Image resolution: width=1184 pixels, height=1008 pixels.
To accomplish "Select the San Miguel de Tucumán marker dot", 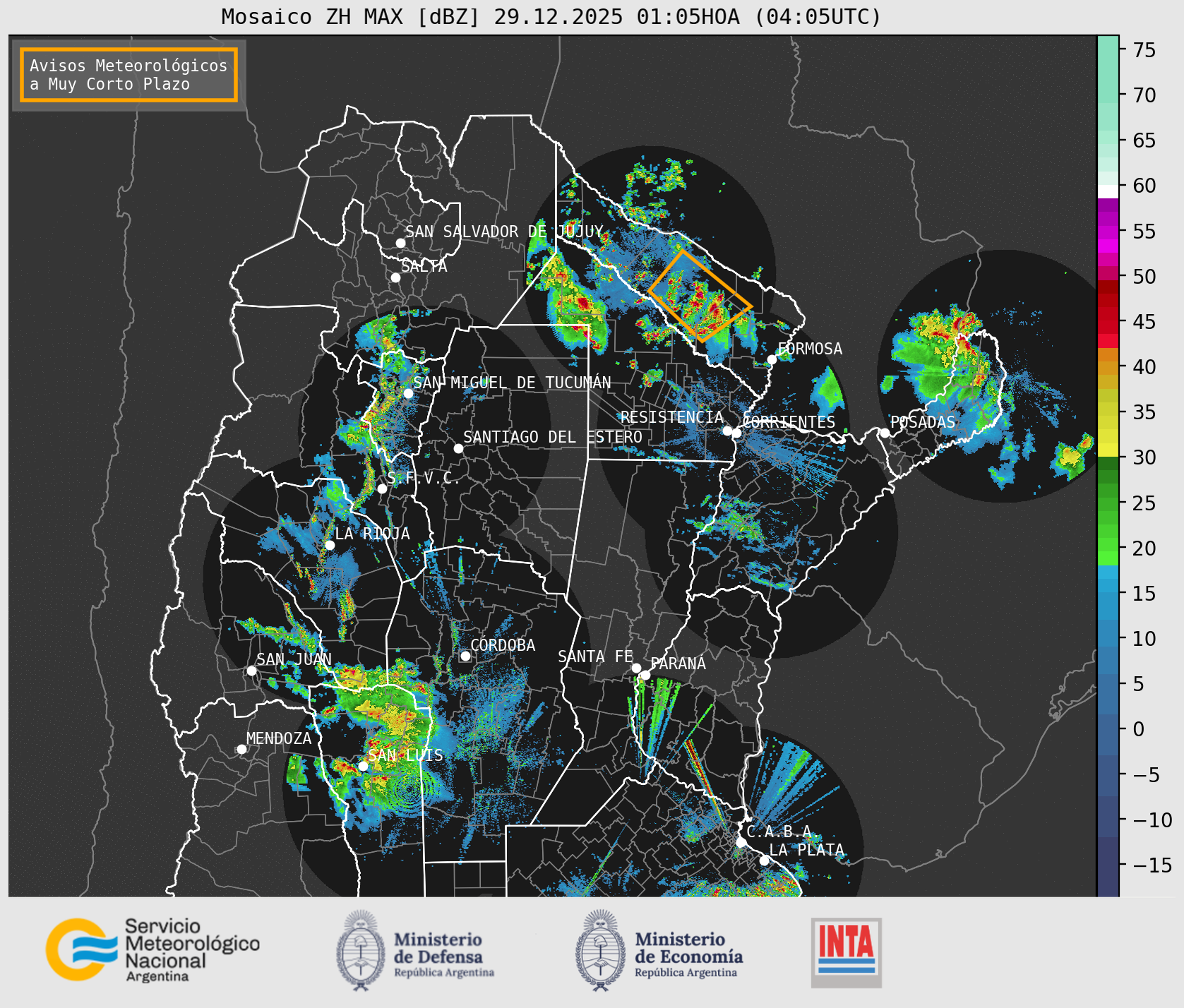I will (x=407, y=393).
